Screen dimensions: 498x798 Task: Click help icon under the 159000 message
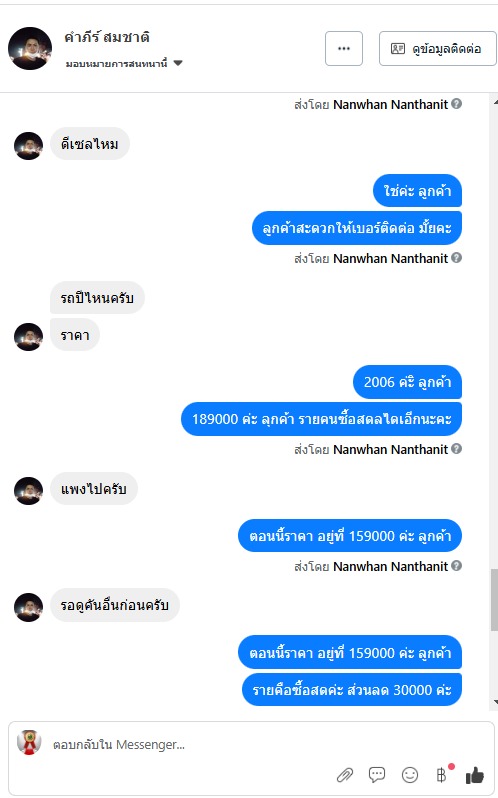click(x=457, y=565)
